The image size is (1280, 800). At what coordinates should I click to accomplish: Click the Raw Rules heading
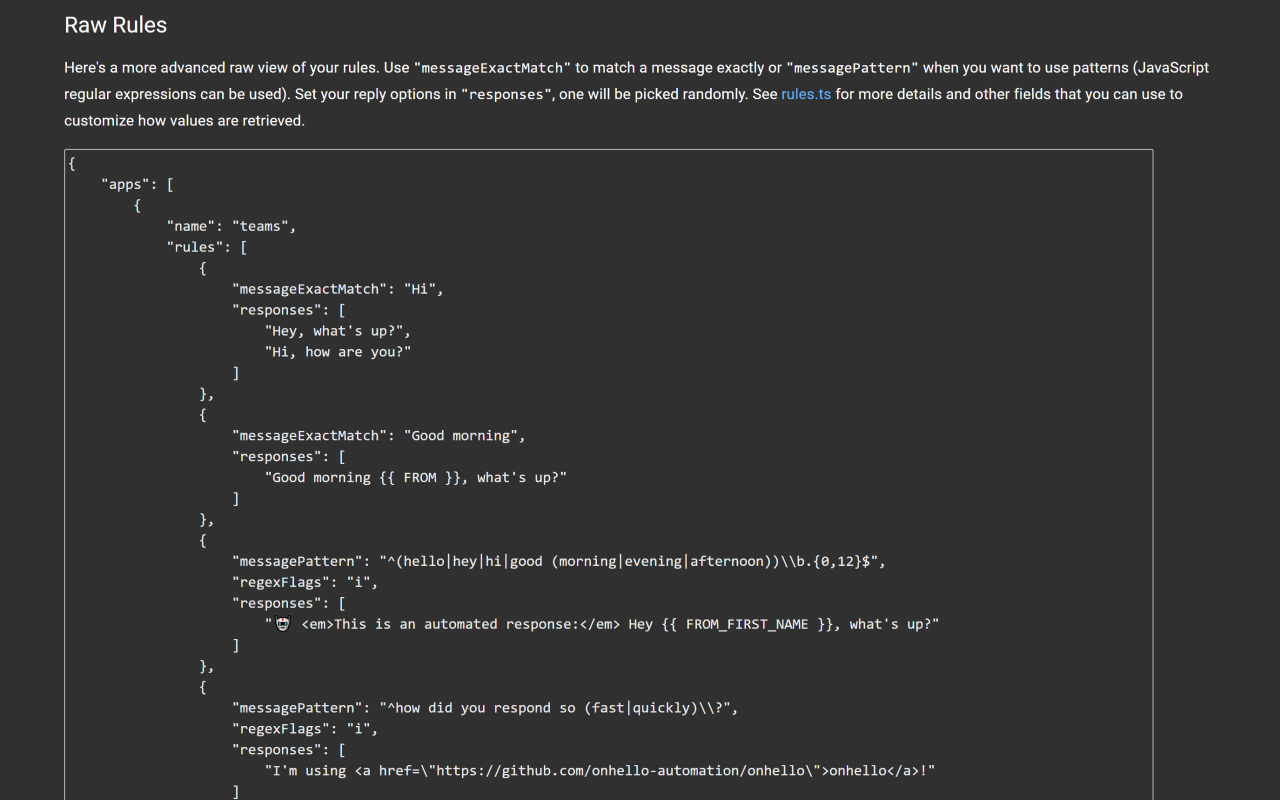tap(116, 25)
